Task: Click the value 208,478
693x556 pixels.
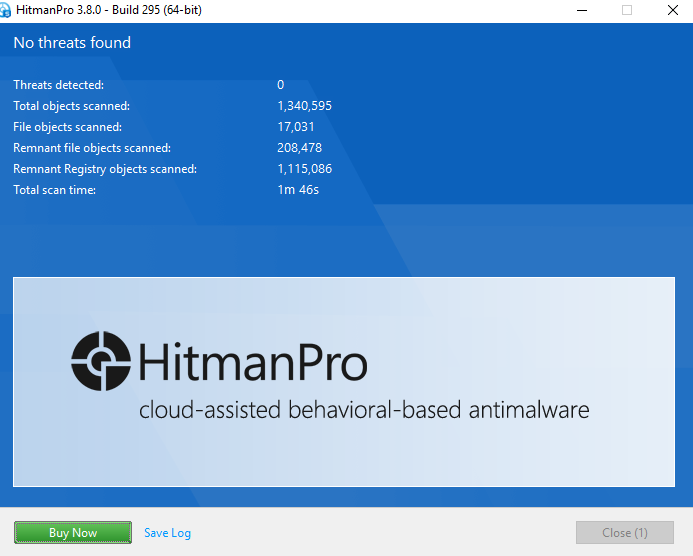Action: (300, 148)
